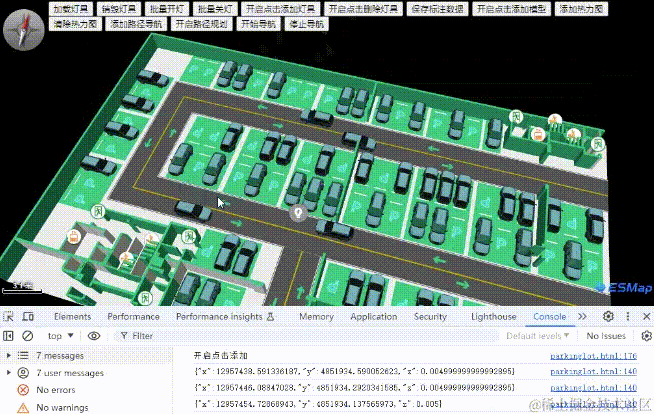Clear the console with the ban icon
Viewport: 654px width, 414px height.
coord(28,336)
